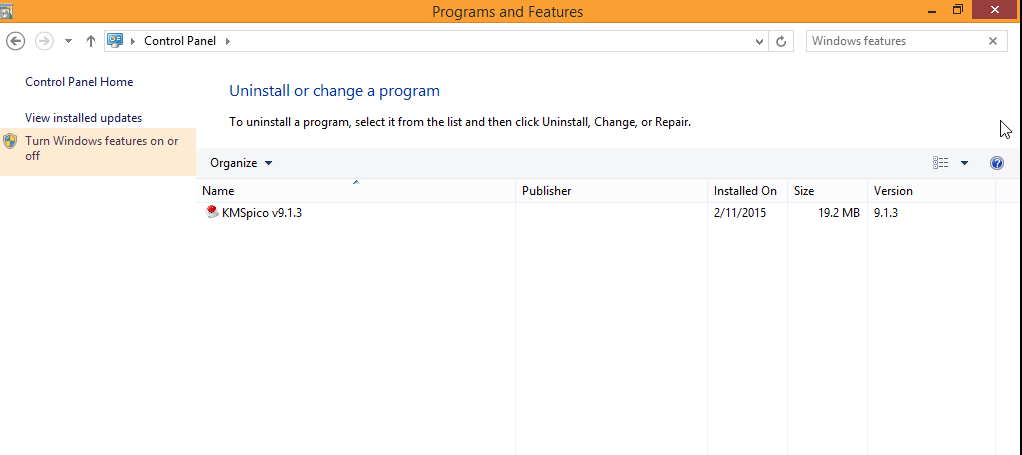Expand root chevron before Control Panel breadcrumb

(134, 41)
